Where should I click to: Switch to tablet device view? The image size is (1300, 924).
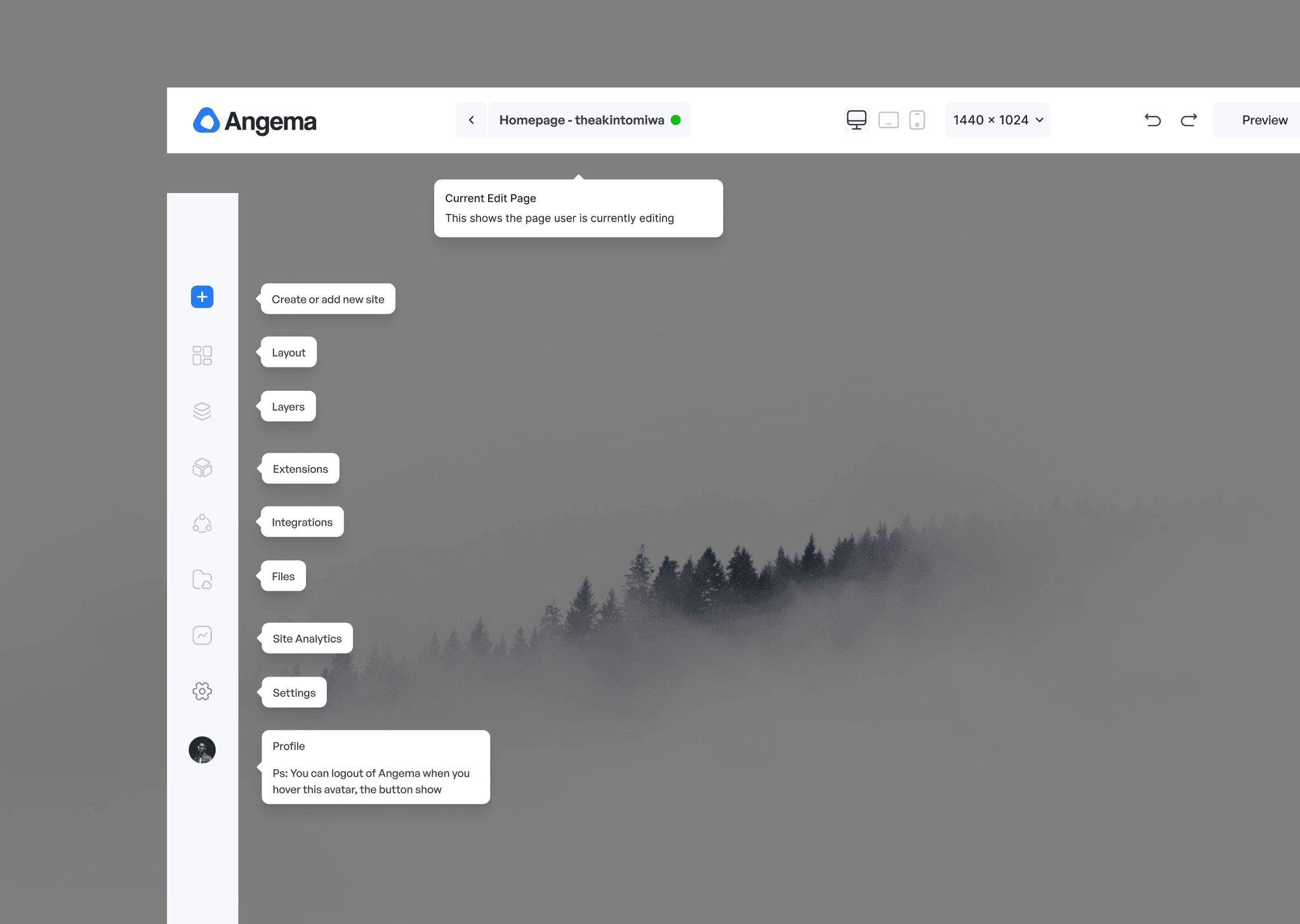point(888,120)
